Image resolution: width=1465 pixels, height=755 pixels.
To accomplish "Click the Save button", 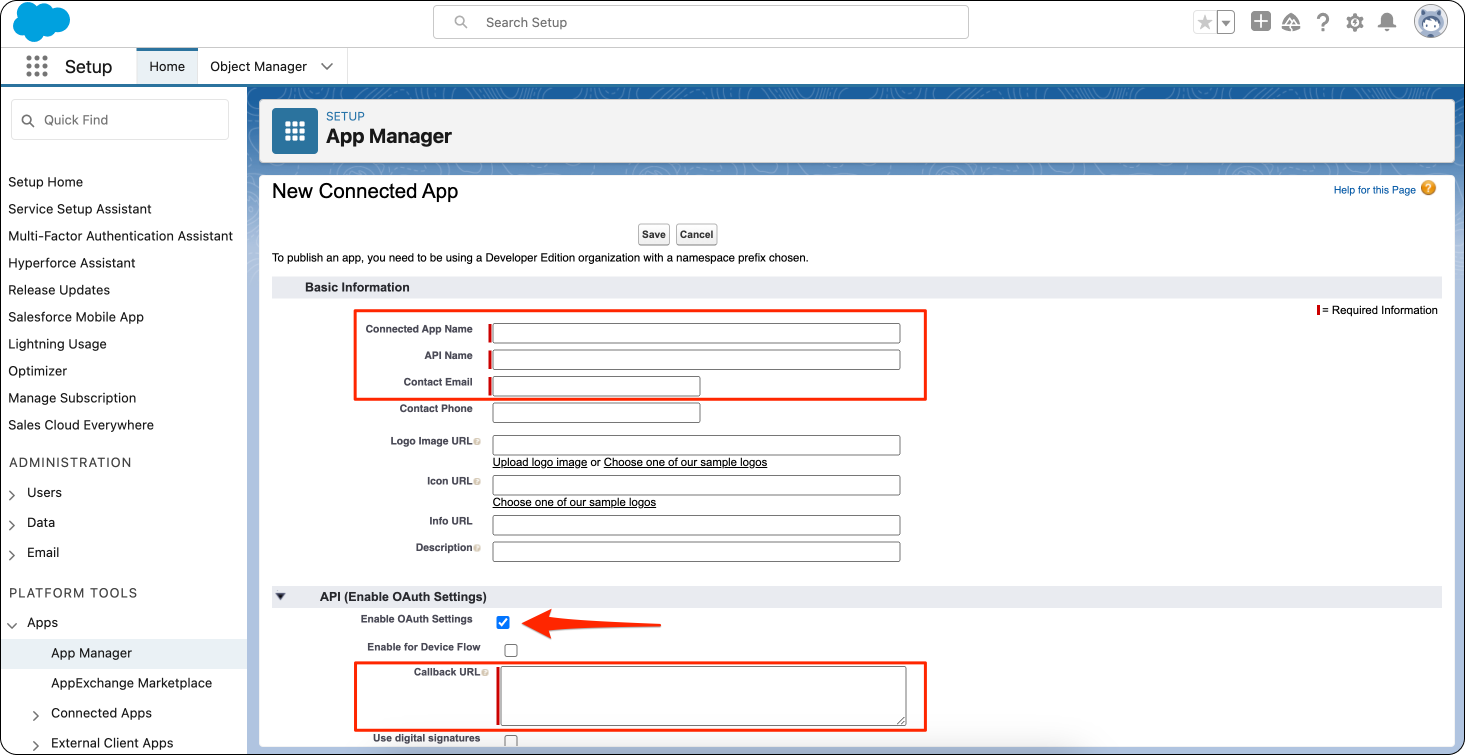I will 654,234.
